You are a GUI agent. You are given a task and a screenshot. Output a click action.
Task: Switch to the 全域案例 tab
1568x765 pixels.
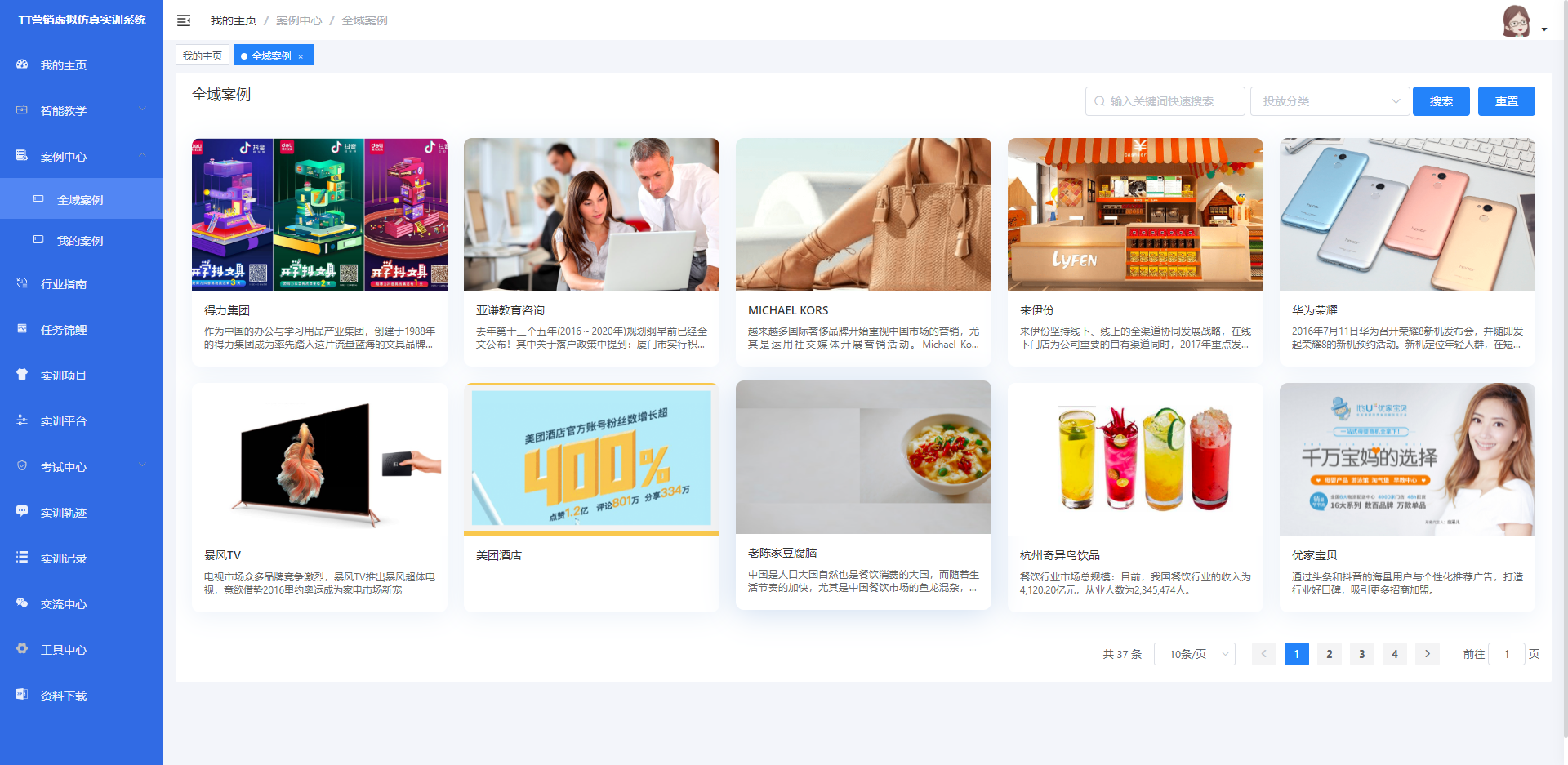pyautogui.click(x=272, y=56)
